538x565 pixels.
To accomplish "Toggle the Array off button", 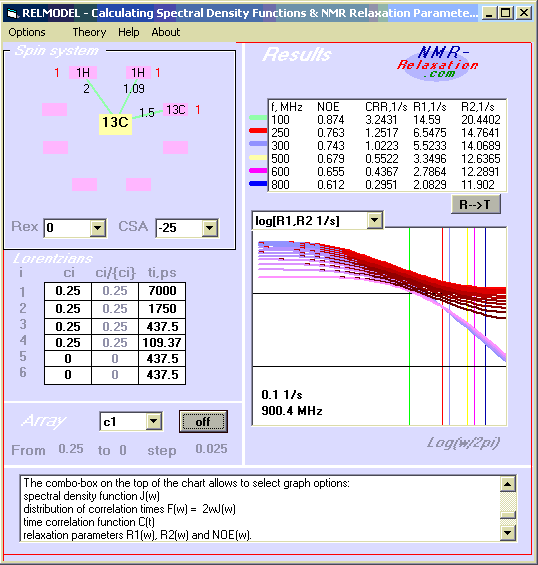I will point(203,422).
